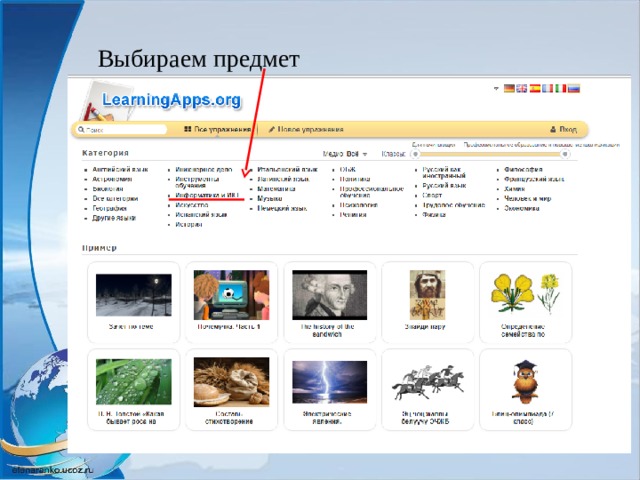Open the Философия category

coord(523,169)
